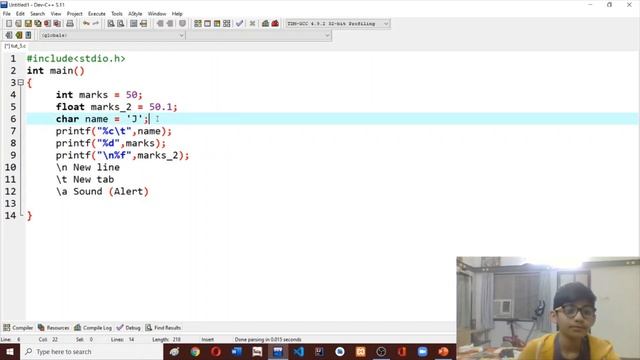
Task: Click the '\a Sound (Alert)' line
Action: tap(102, 191)
